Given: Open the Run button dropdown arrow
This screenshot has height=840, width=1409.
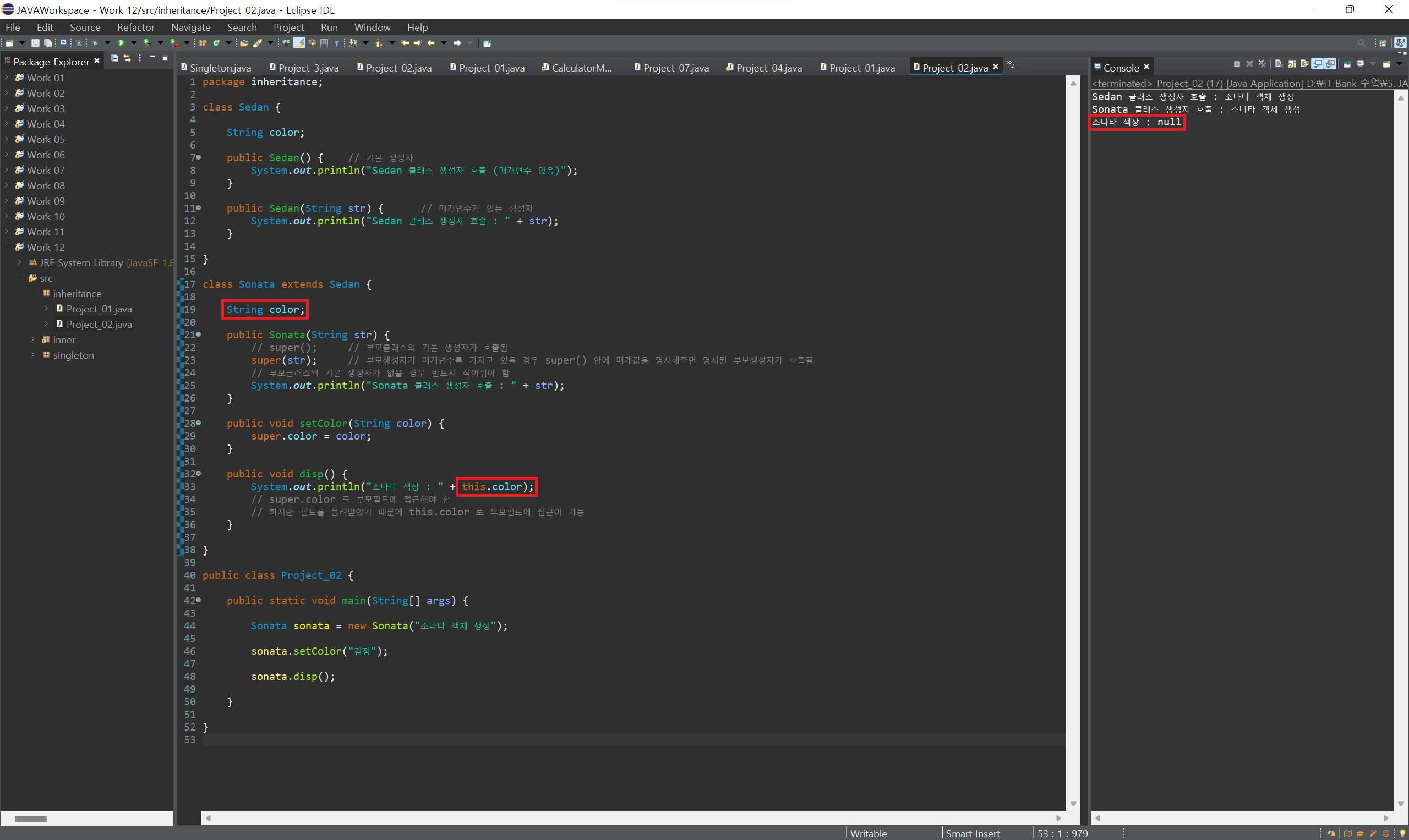Looking at the screenshot, I should point(134,43).
